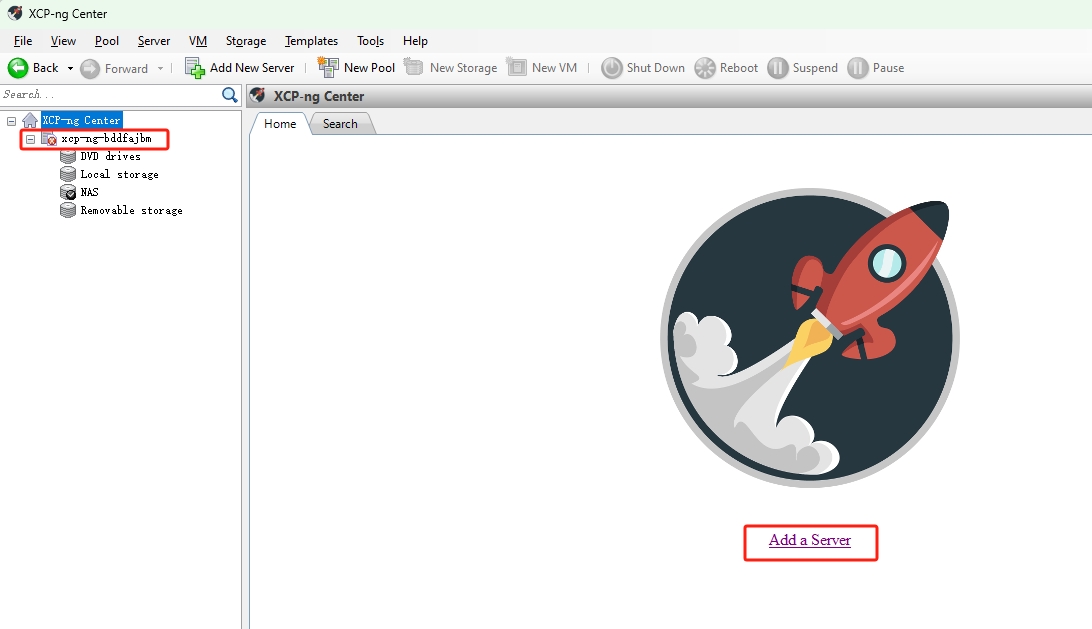The width and height of the screenshot is (1092, 629).
Task: Switch to the Home tab
Action: click(x=280, y=123)
